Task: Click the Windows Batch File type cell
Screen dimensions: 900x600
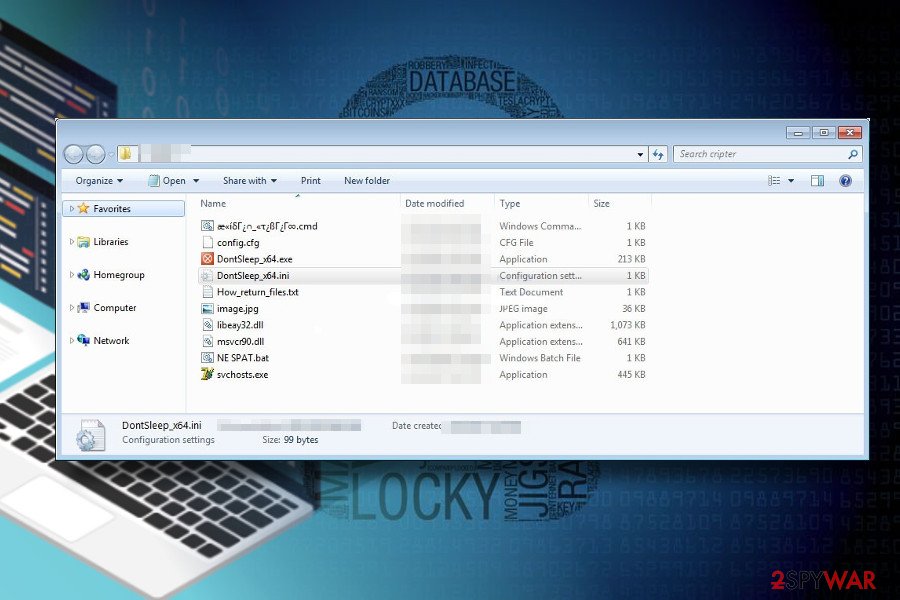Action: click(x=540, y=358)
